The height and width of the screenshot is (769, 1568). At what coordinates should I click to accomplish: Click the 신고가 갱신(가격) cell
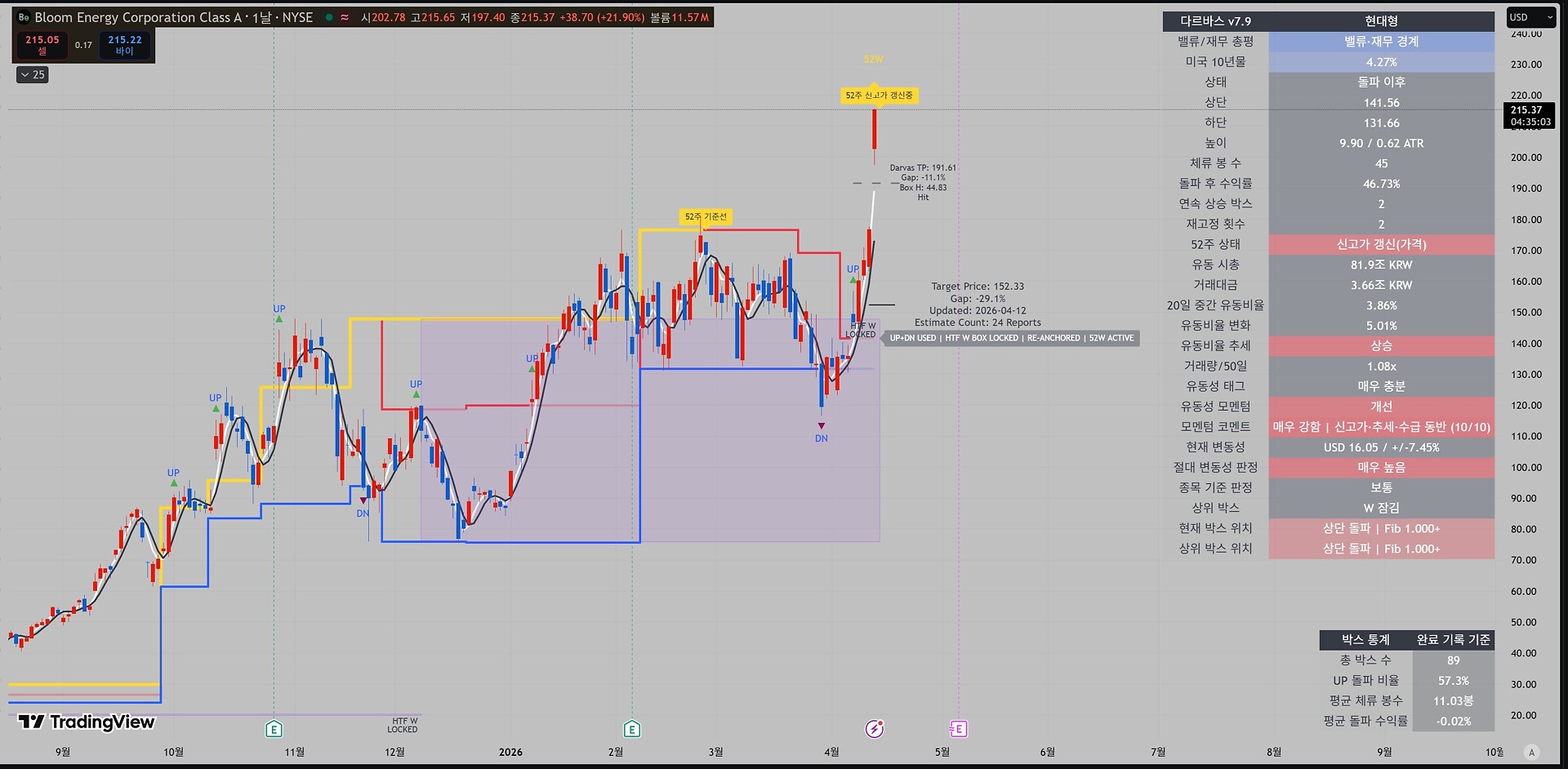(x=1381, y=244)
